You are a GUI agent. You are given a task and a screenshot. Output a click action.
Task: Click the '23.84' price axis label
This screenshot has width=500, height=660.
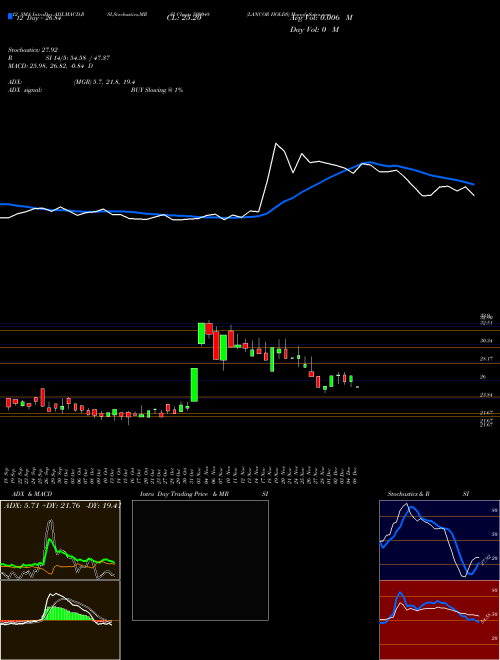coord(486,395)
